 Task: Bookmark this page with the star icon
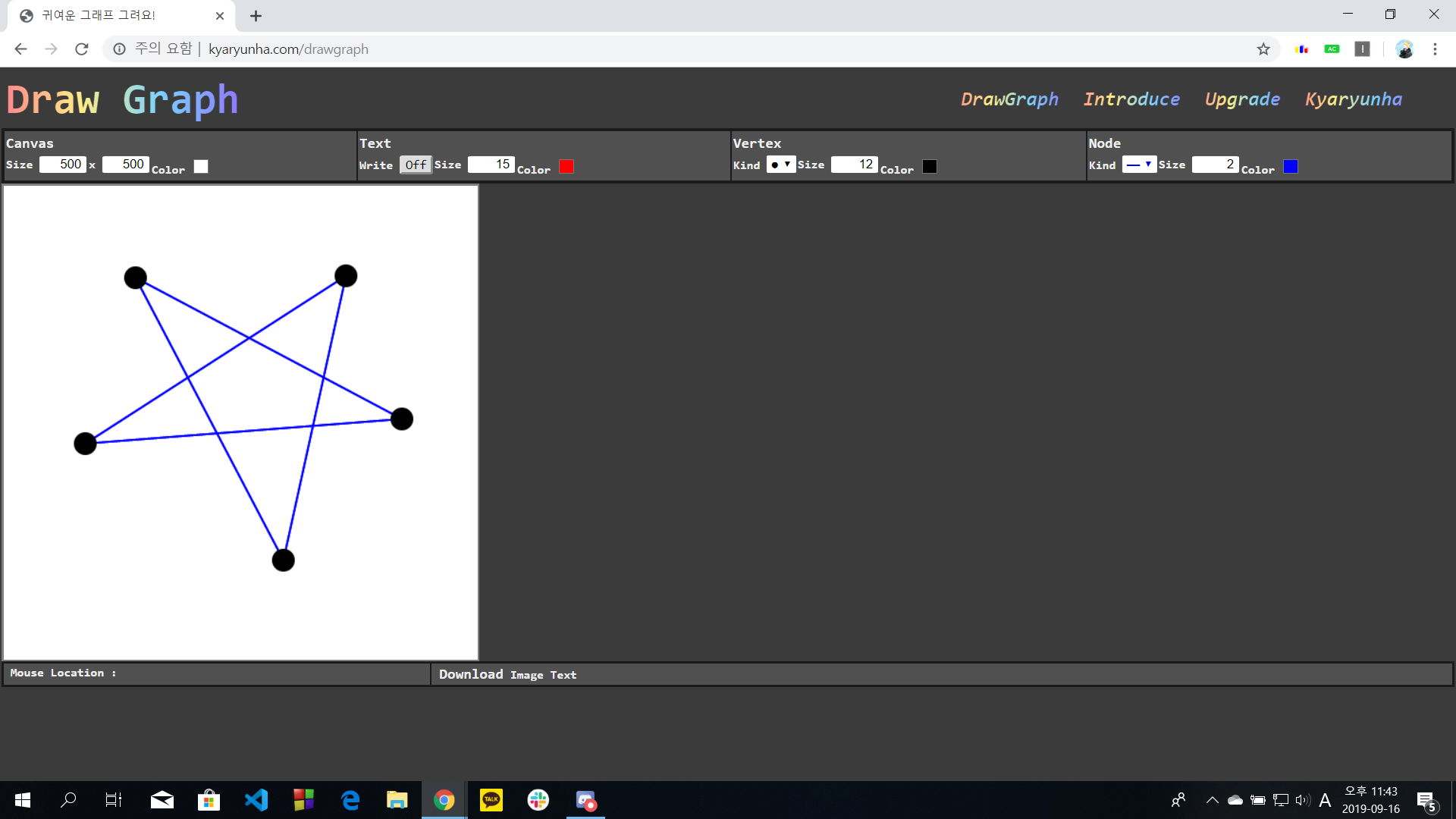tap(1263, 49)
